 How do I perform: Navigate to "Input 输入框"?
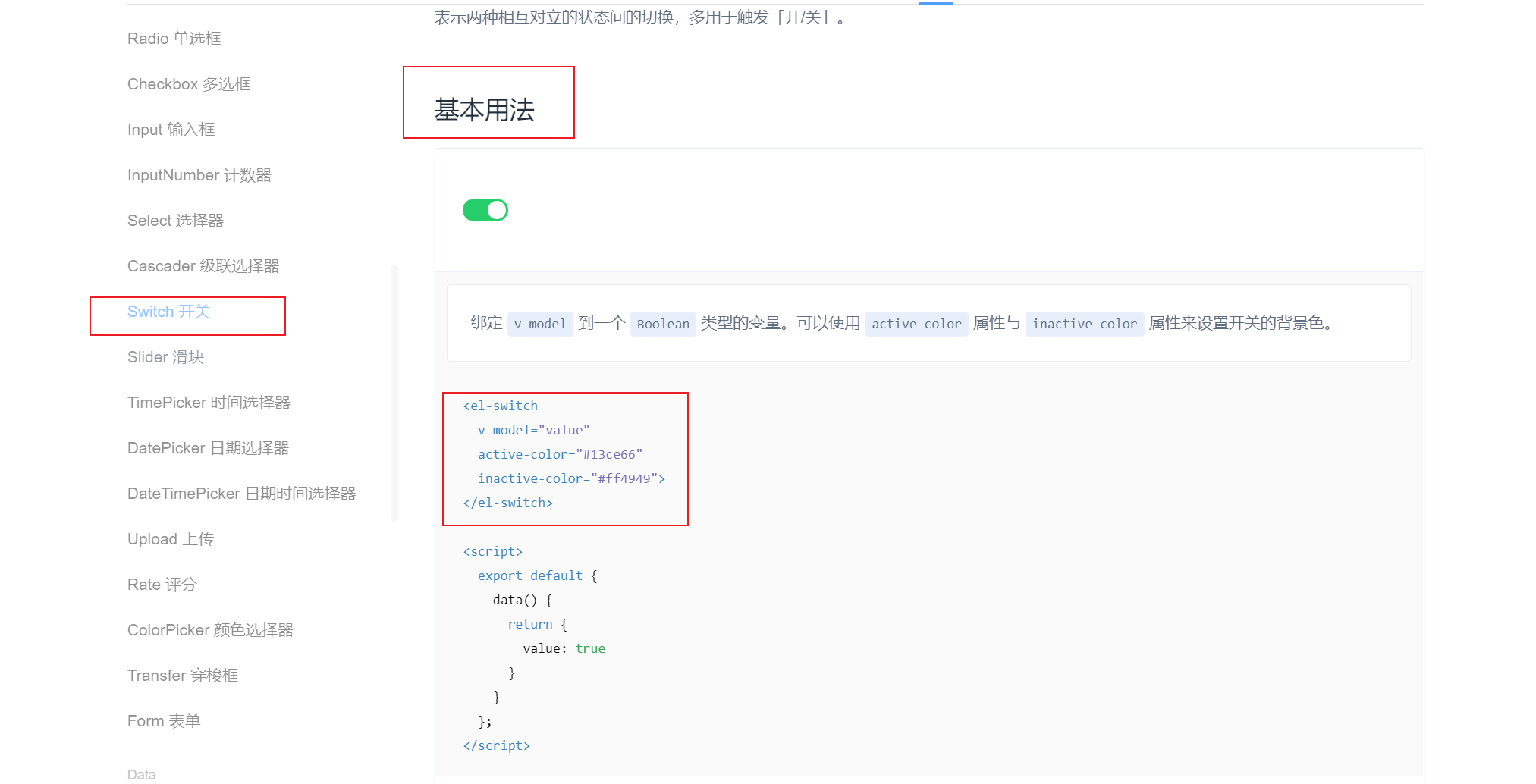click(x=171, y=129)
